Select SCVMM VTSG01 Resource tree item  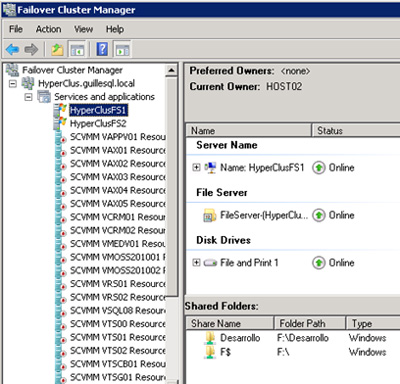pyautogui.click(x=118, y=377)
